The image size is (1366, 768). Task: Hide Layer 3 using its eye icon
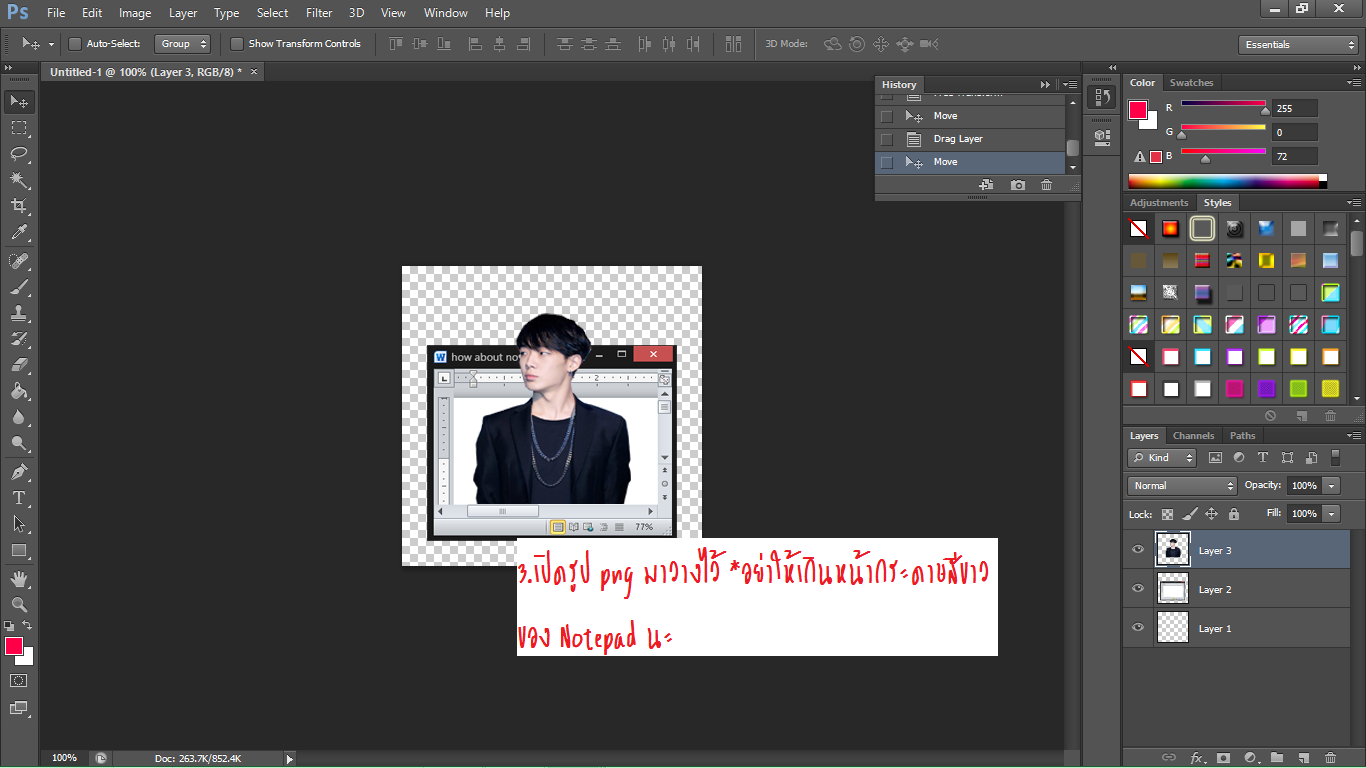1138,550
